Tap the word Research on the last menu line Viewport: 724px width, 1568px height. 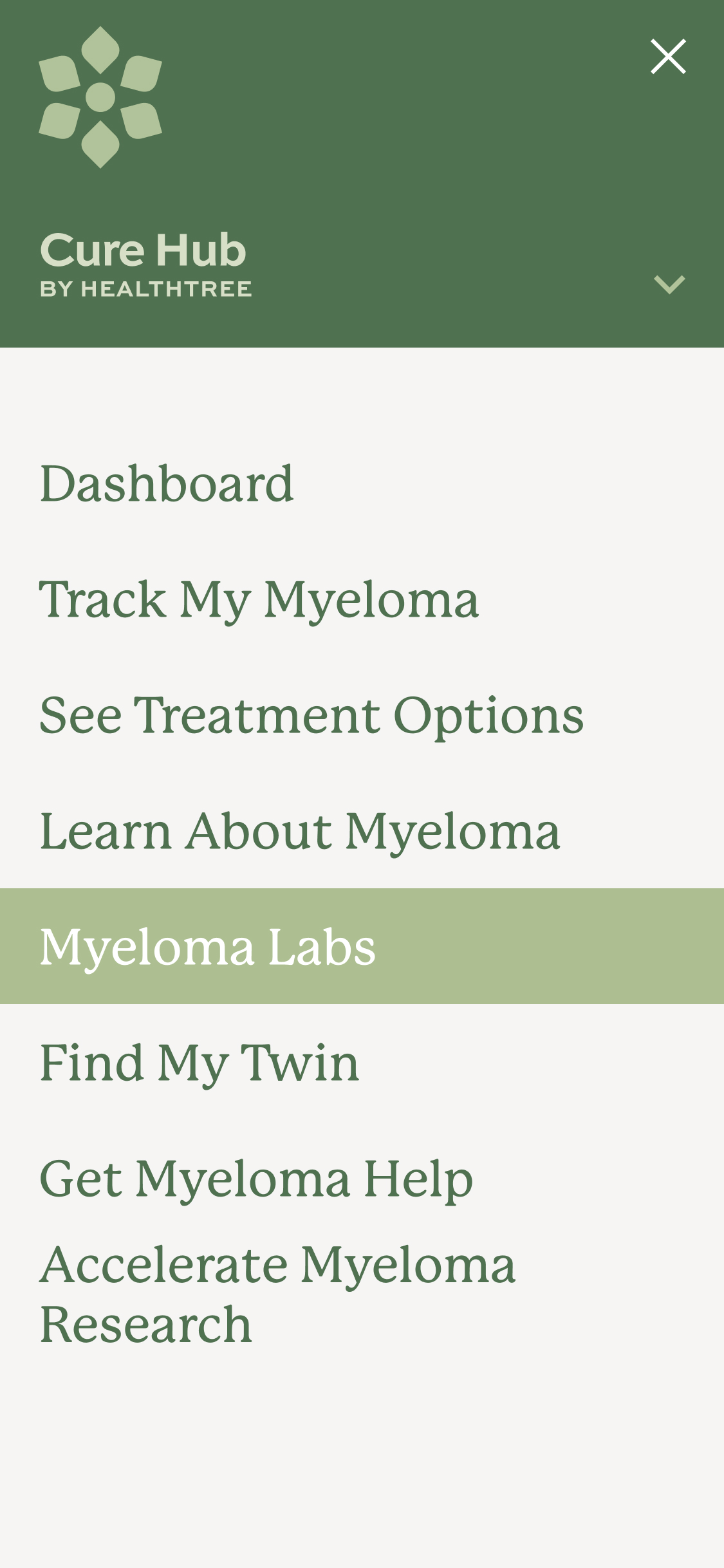point(146,1325)
